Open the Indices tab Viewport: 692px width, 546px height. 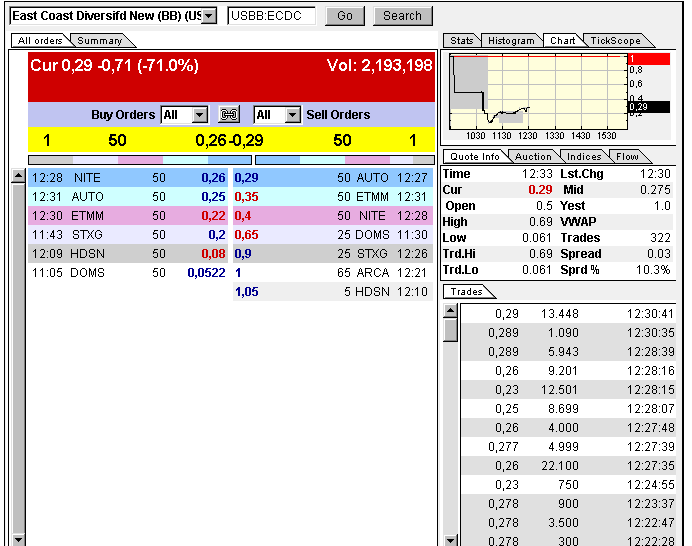coord(584,157)
